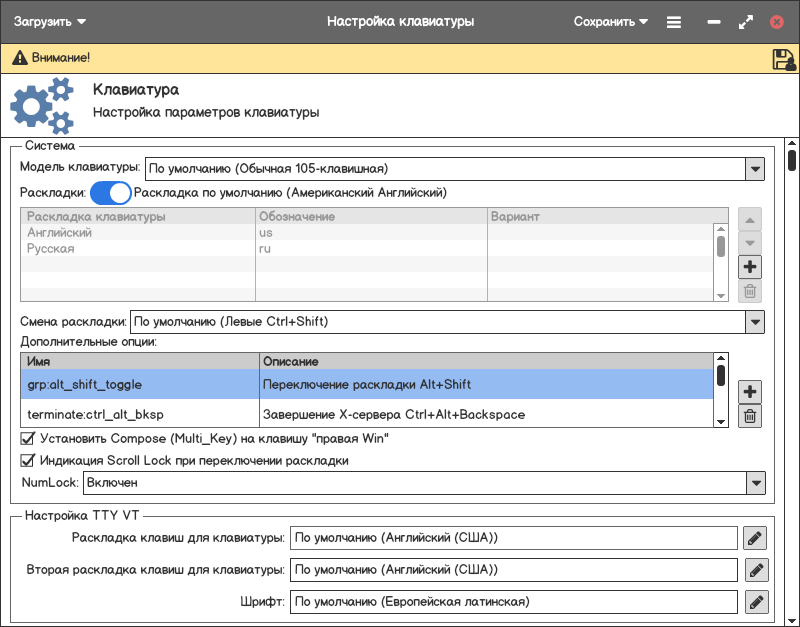This screenshot has width=800, height=627.
Task: Open the hamburger menu in title bar
Action: [674, 21]
